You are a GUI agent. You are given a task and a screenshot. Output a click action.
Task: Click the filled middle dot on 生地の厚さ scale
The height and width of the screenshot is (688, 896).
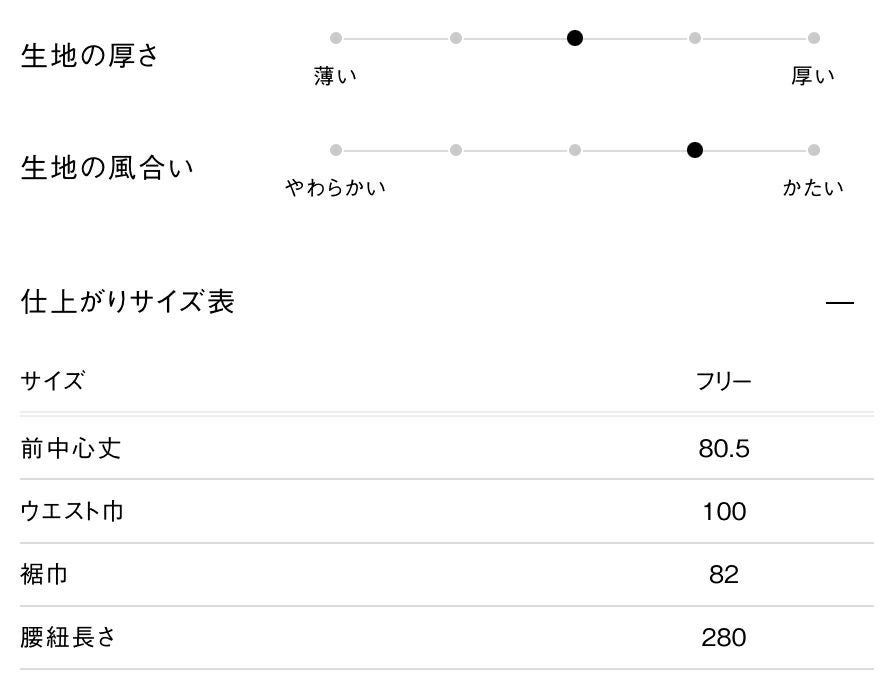[575, 38]
